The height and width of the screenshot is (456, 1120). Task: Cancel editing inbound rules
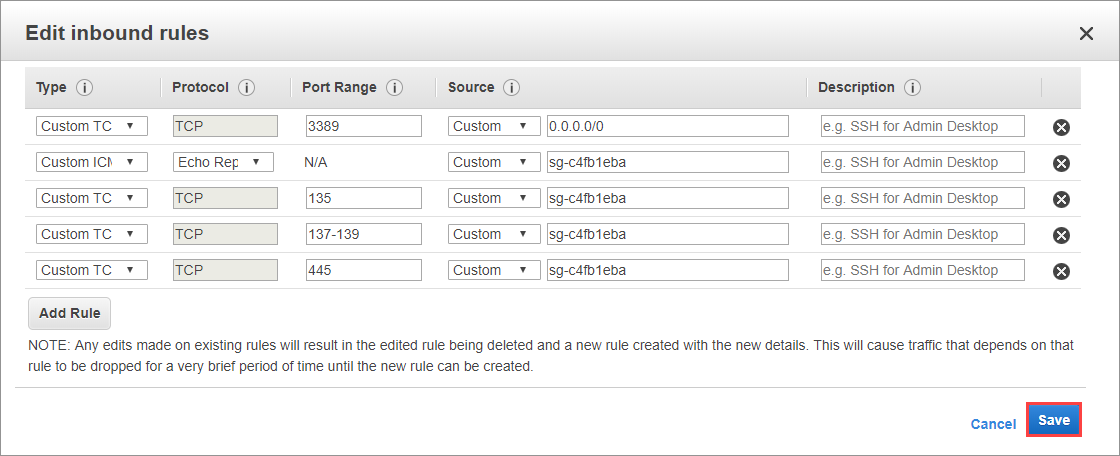[993, 424]
